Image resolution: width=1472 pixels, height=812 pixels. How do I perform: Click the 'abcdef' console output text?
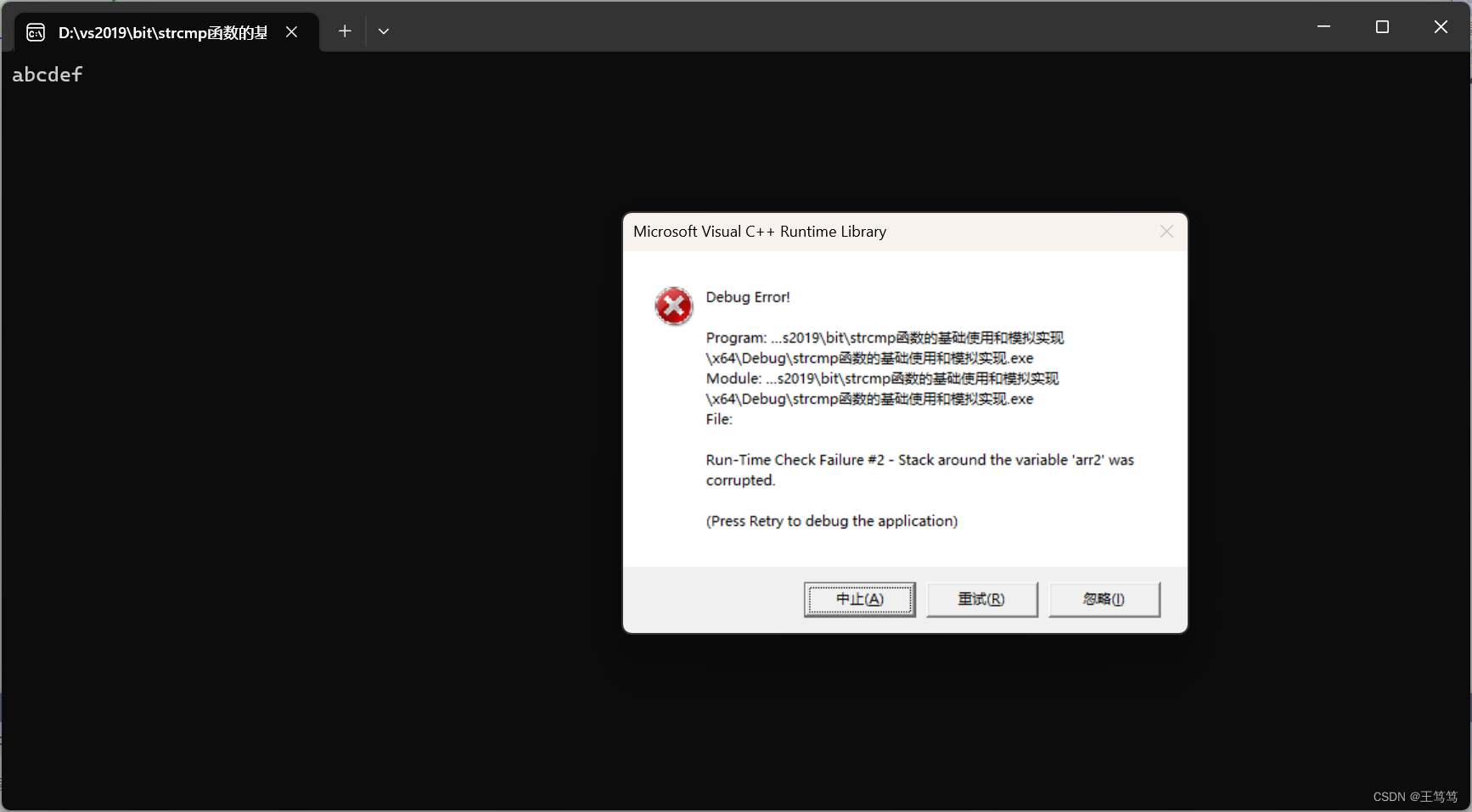click(48, 75)
